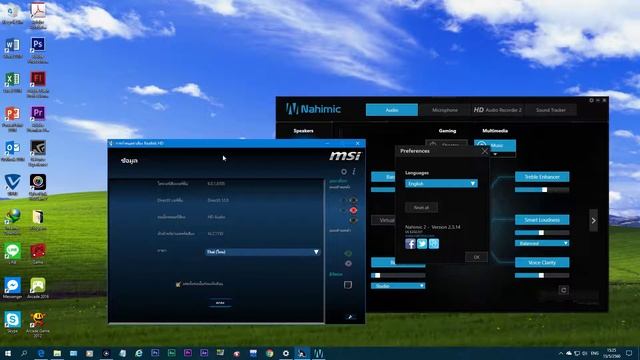
Task: Open Realtek settings gear icon
Action: click(344, 172)
